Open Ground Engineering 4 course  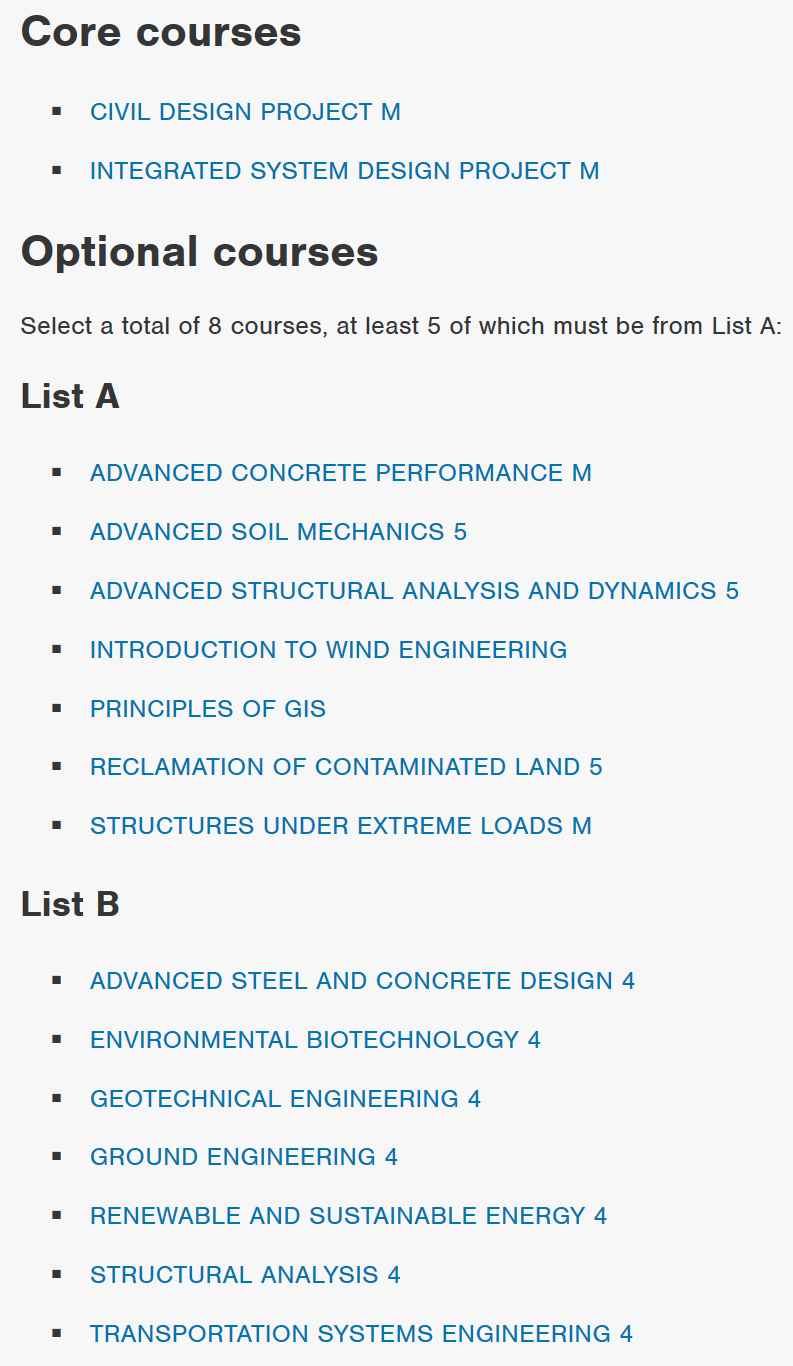(244, 1157)
